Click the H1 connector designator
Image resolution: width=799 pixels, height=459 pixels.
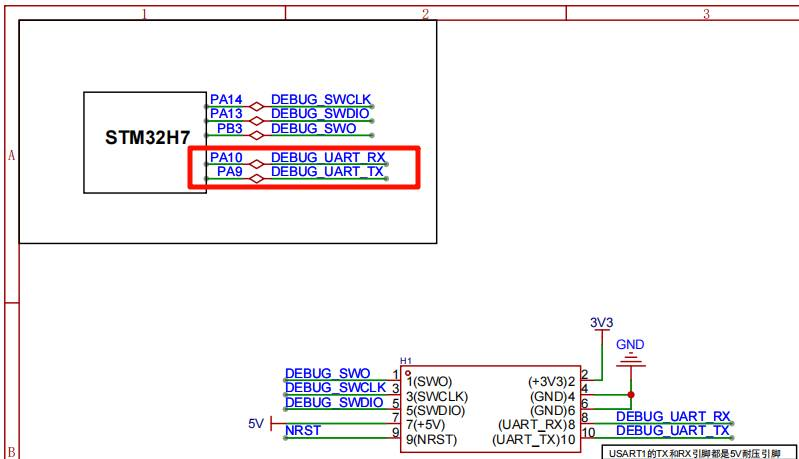coord(406,361)
